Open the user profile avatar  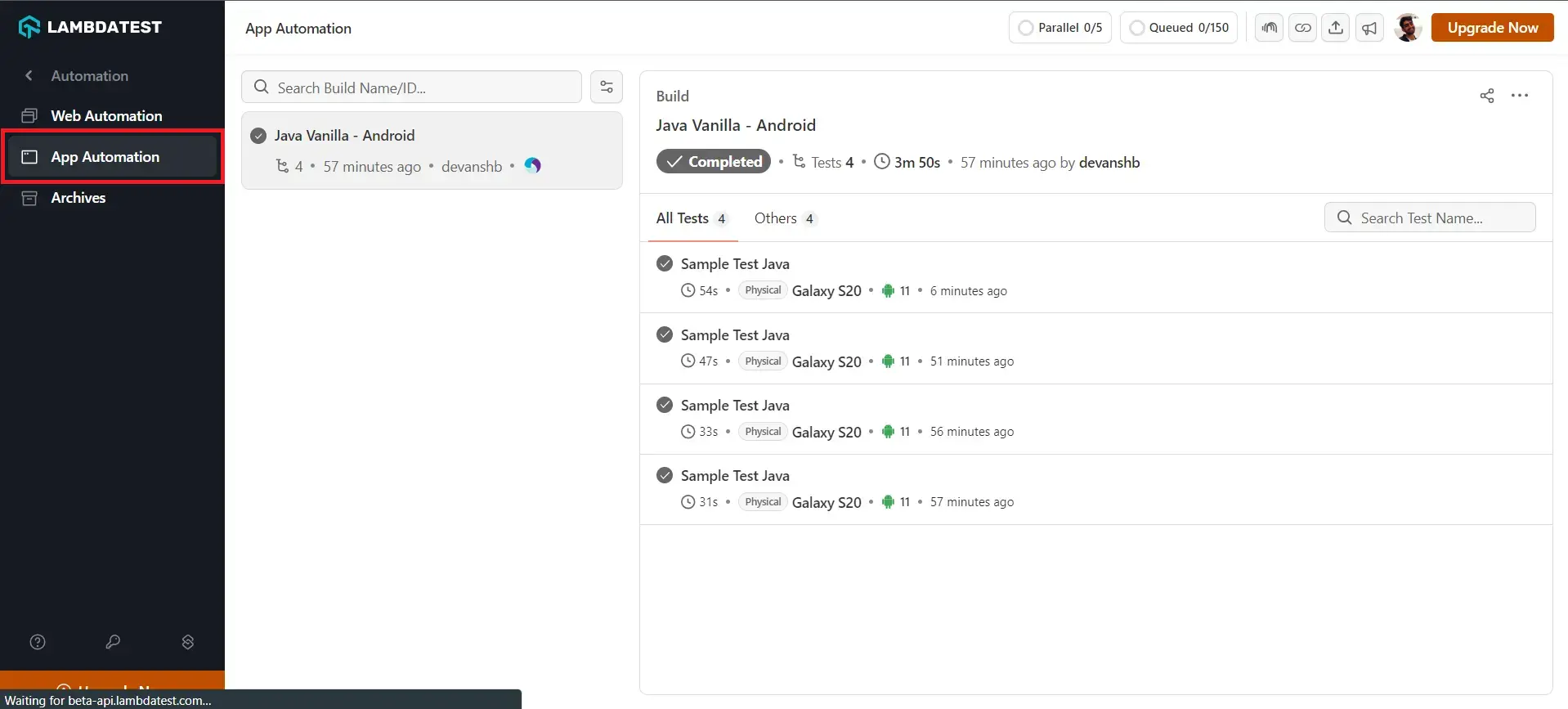tap(1408, 28)
